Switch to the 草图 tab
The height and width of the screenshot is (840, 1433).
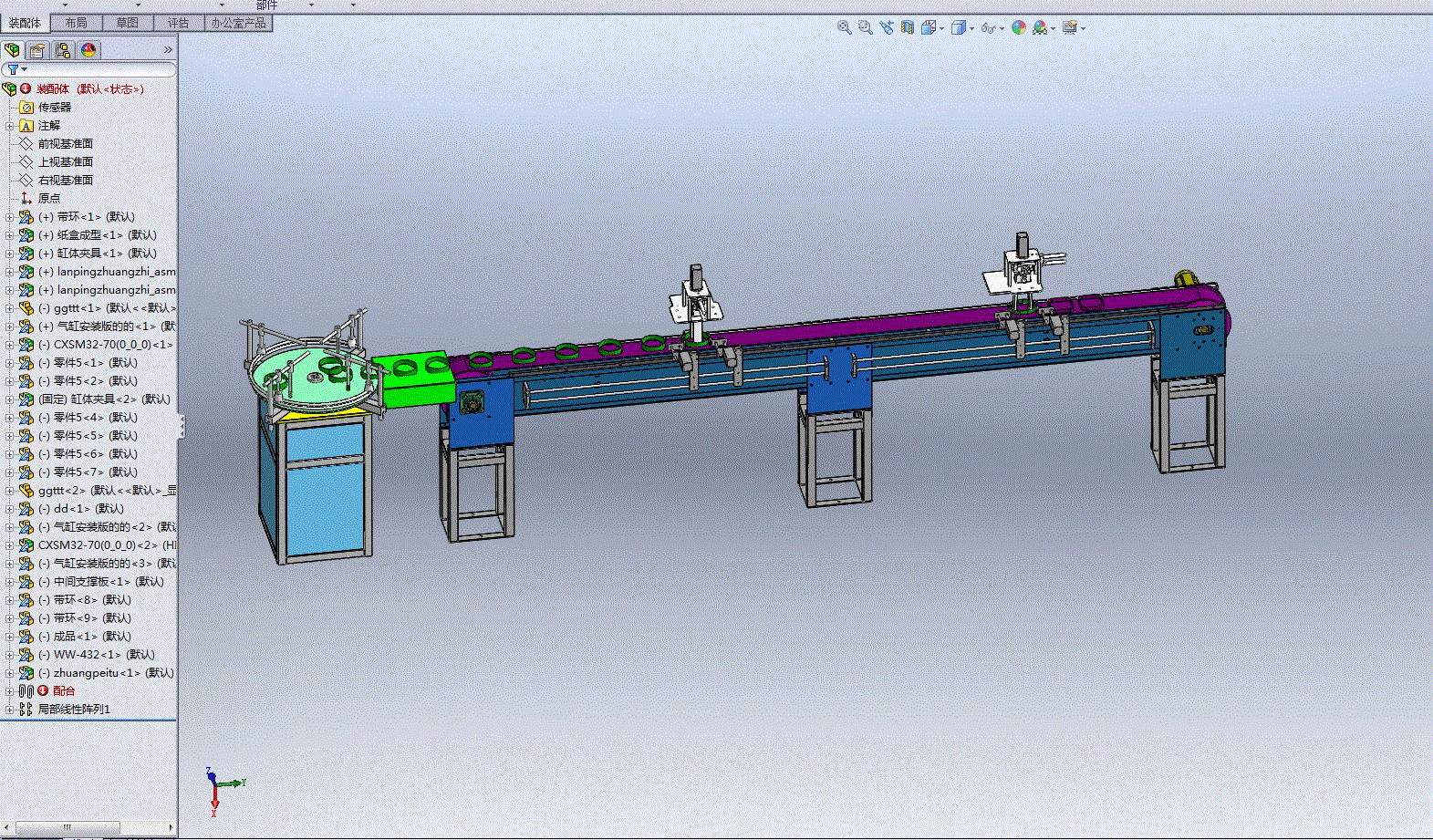128,23
